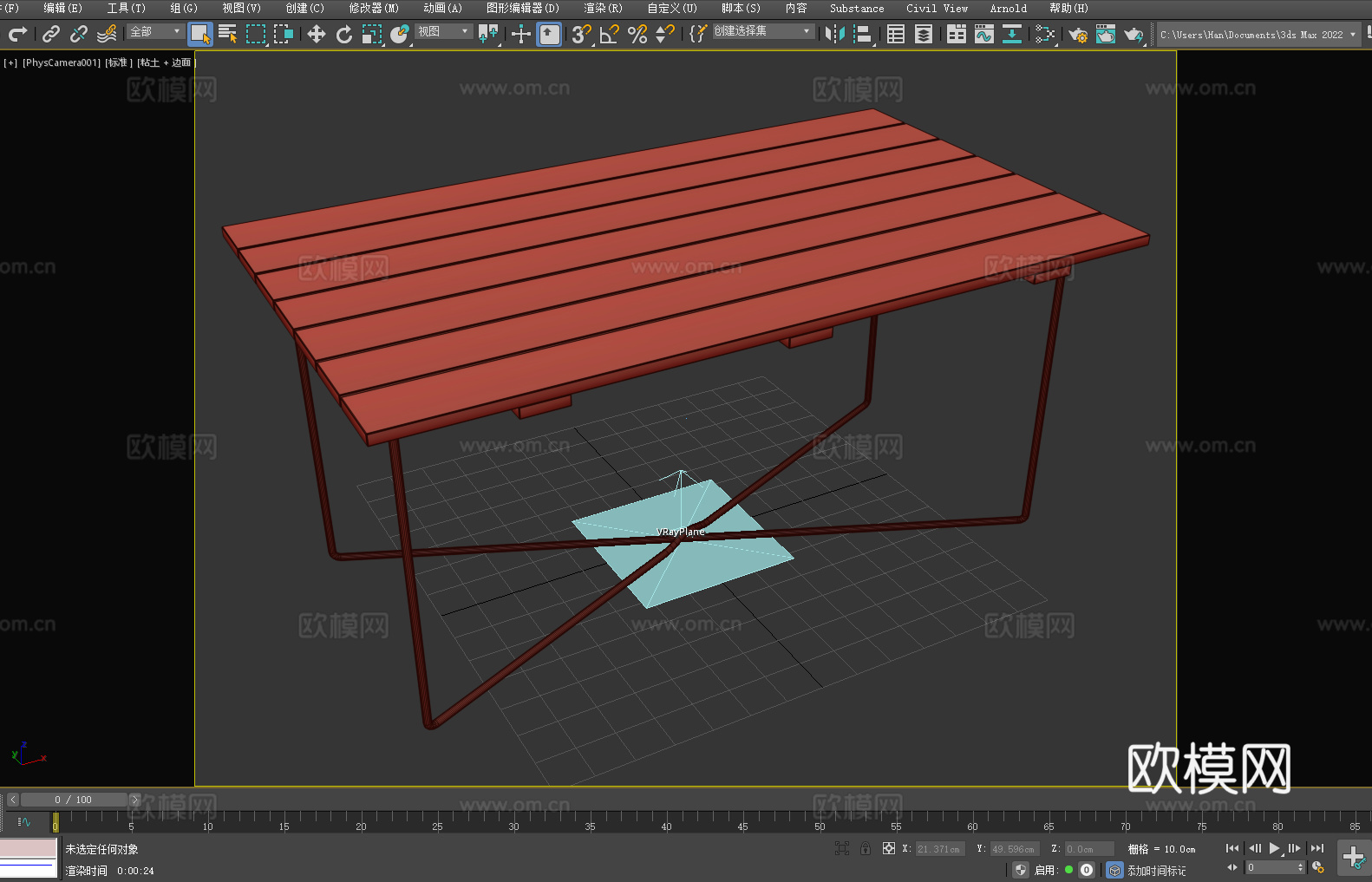The height and width of the screenshot is (882, 1372).
Task: Choose the Rectangular Selection Region icon
Action: coord(256,34)
